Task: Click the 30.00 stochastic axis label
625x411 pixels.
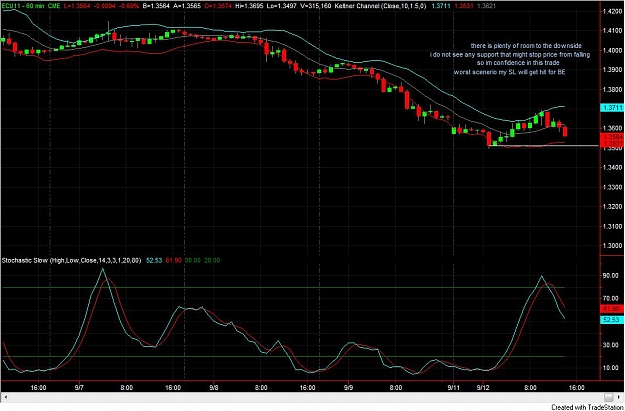Action: pyautogui.click(x=611, y=345)
